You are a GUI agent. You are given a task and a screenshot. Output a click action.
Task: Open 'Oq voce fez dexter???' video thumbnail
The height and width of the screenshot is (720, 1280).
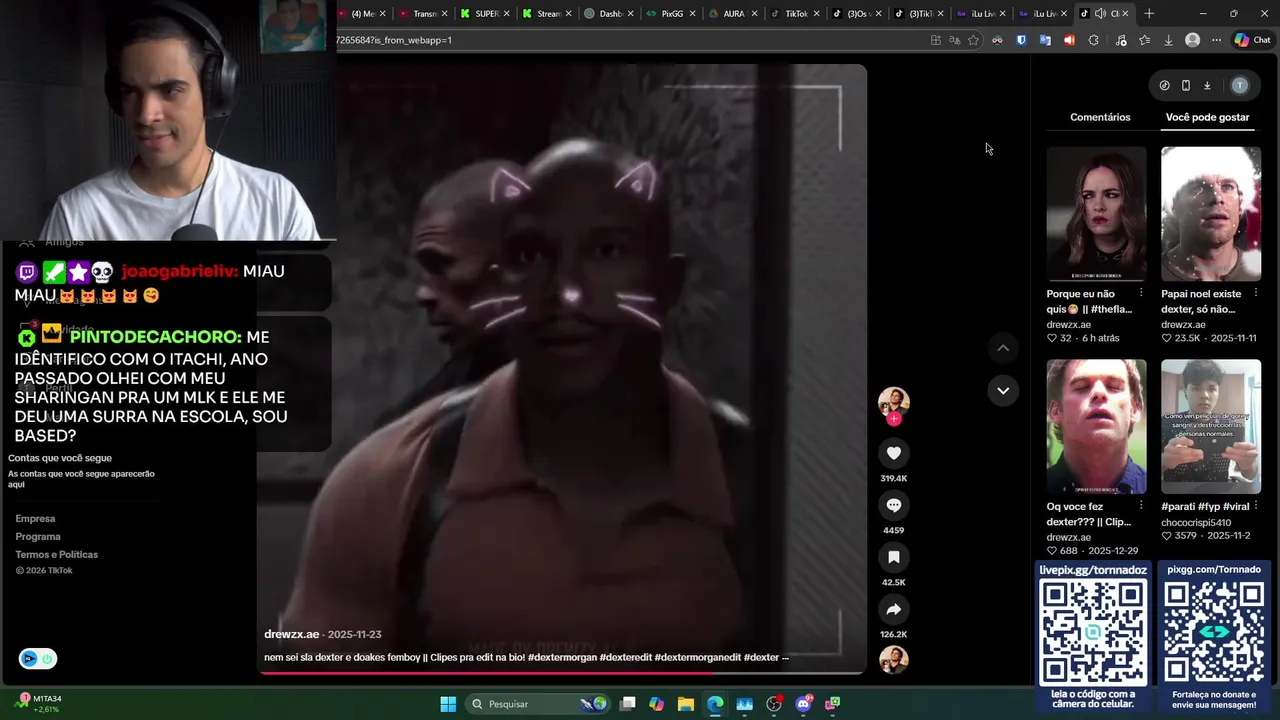coord(1096,426)
